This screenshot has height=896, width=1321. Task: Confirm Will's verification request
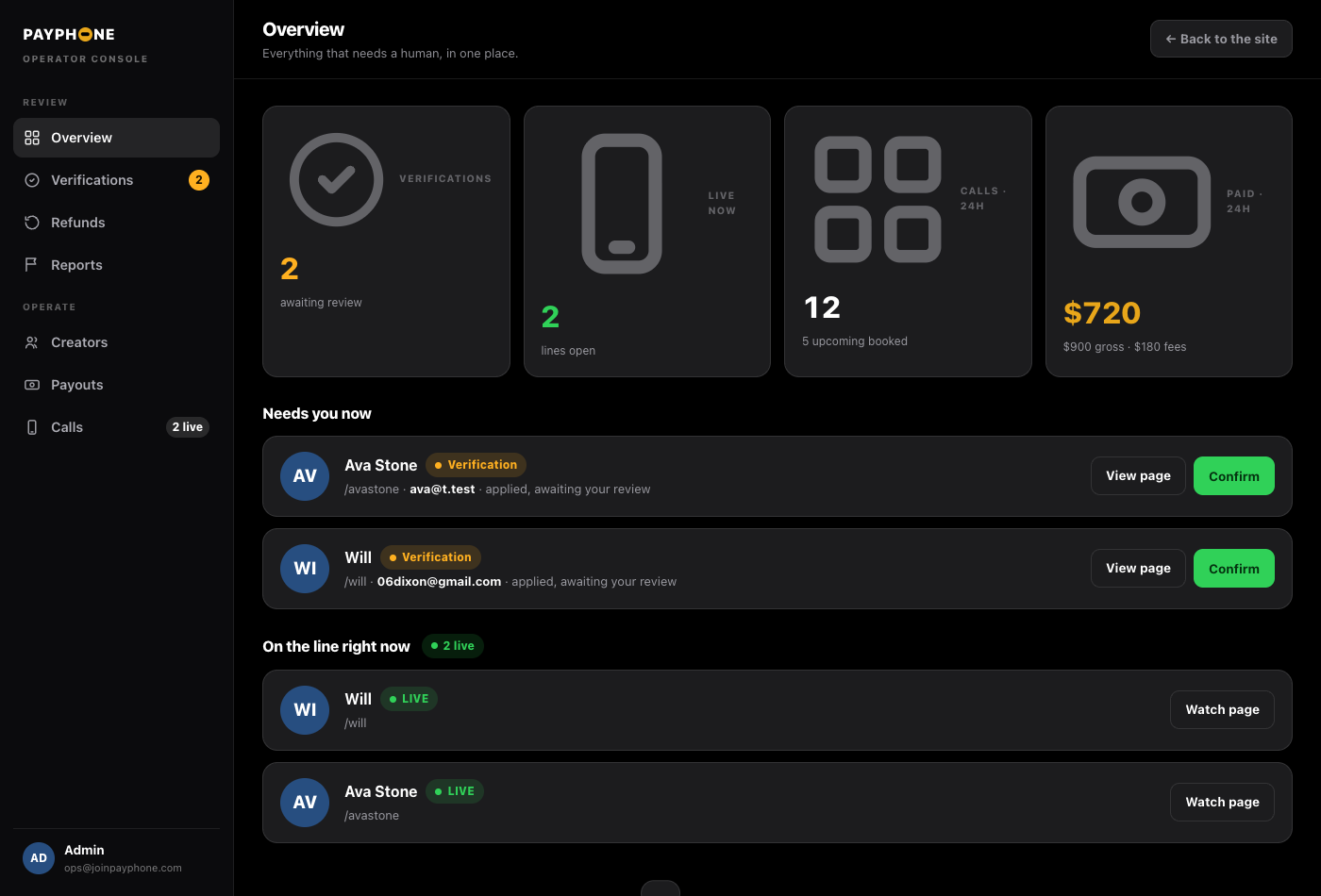[1233, 569]
